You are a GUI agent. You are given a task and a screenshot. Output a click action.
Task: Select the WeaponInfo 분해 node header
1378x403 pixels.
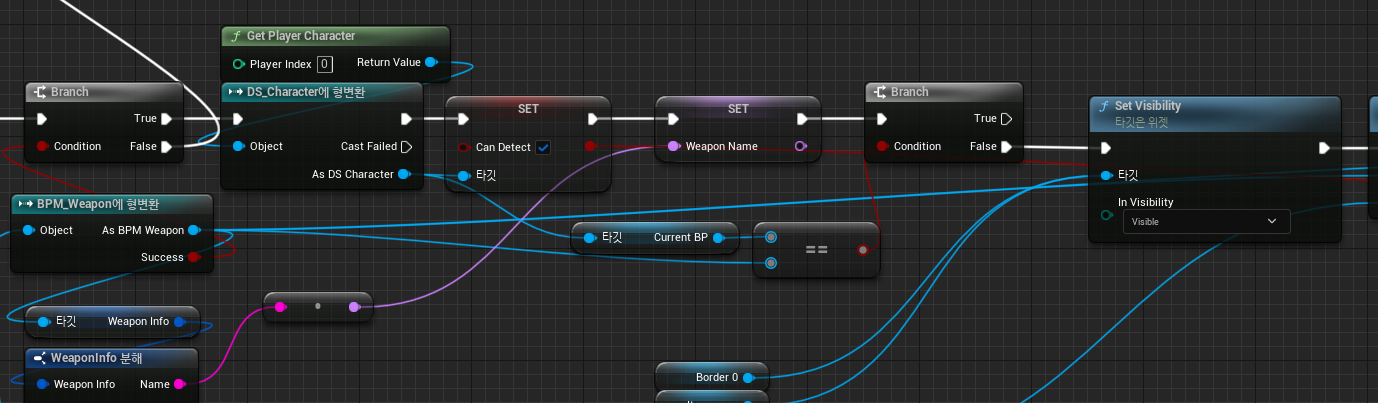112,358
